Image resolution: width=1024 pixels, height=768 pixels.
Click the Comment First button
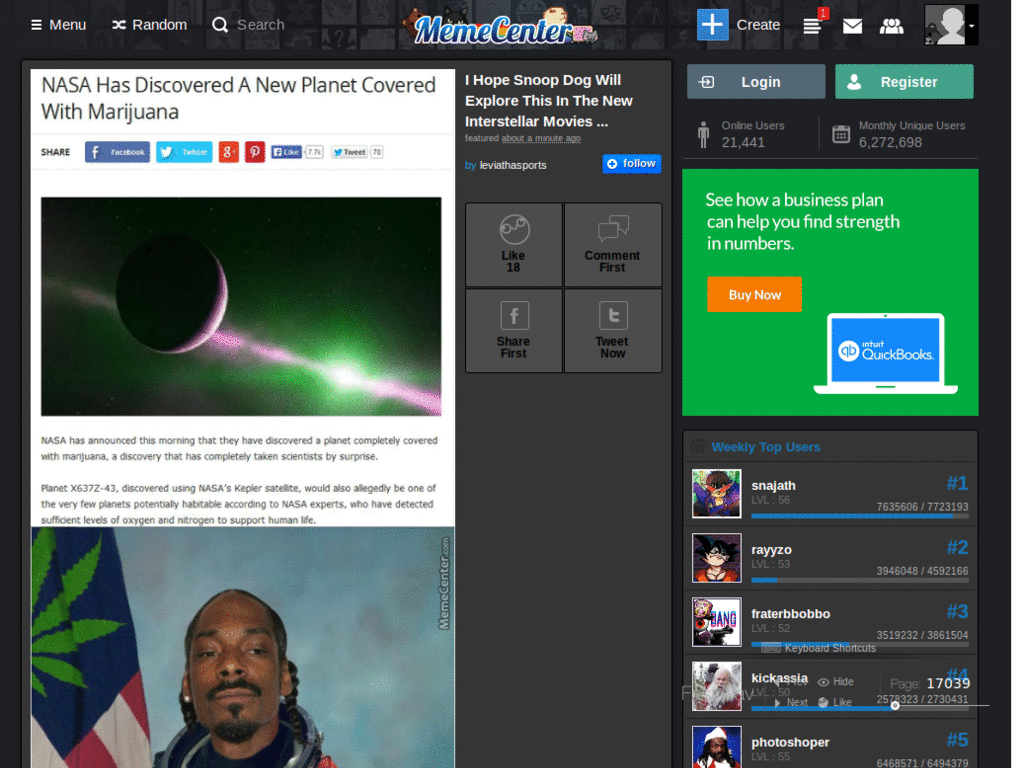point(613,244)
